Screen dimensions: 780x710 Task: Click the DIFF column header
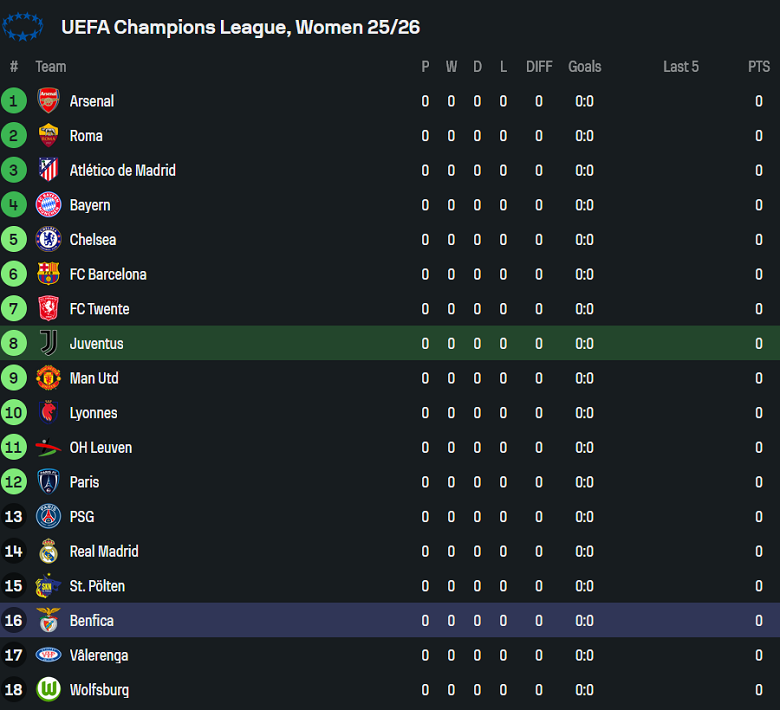click(539, 67)
